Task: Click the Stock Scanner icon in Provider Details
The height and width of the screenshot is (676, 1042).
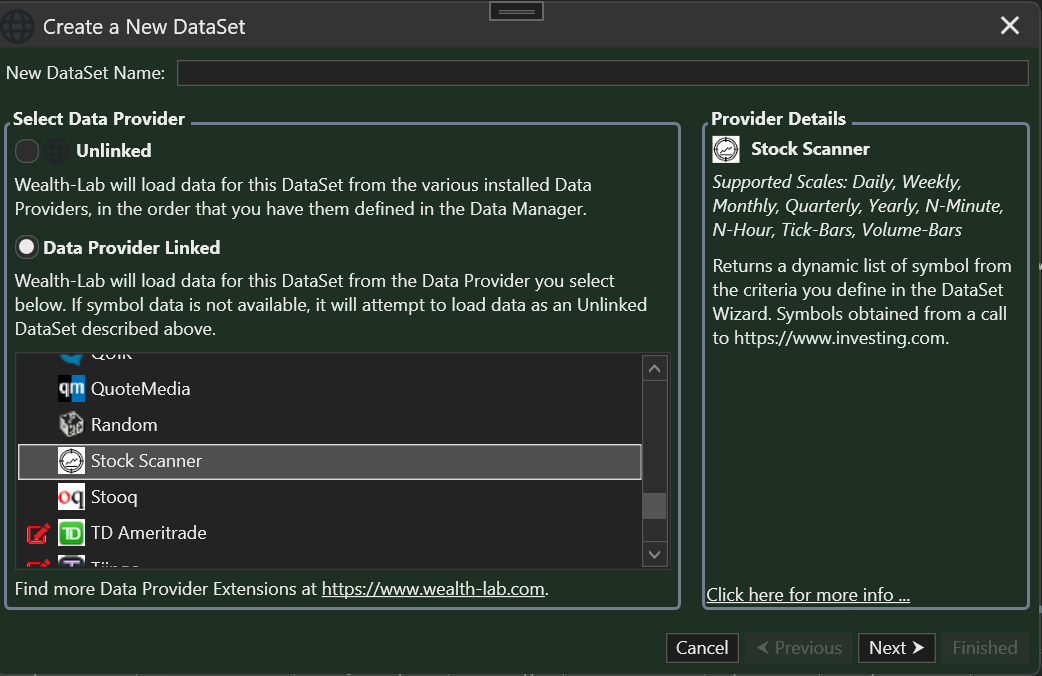Action: (x=726, y=149)
